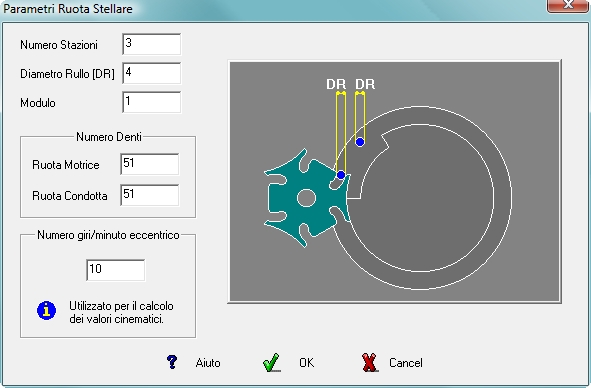Click the blue info icon
The width and height of the screenshot is (591, 388).
[x=46, y=311]
